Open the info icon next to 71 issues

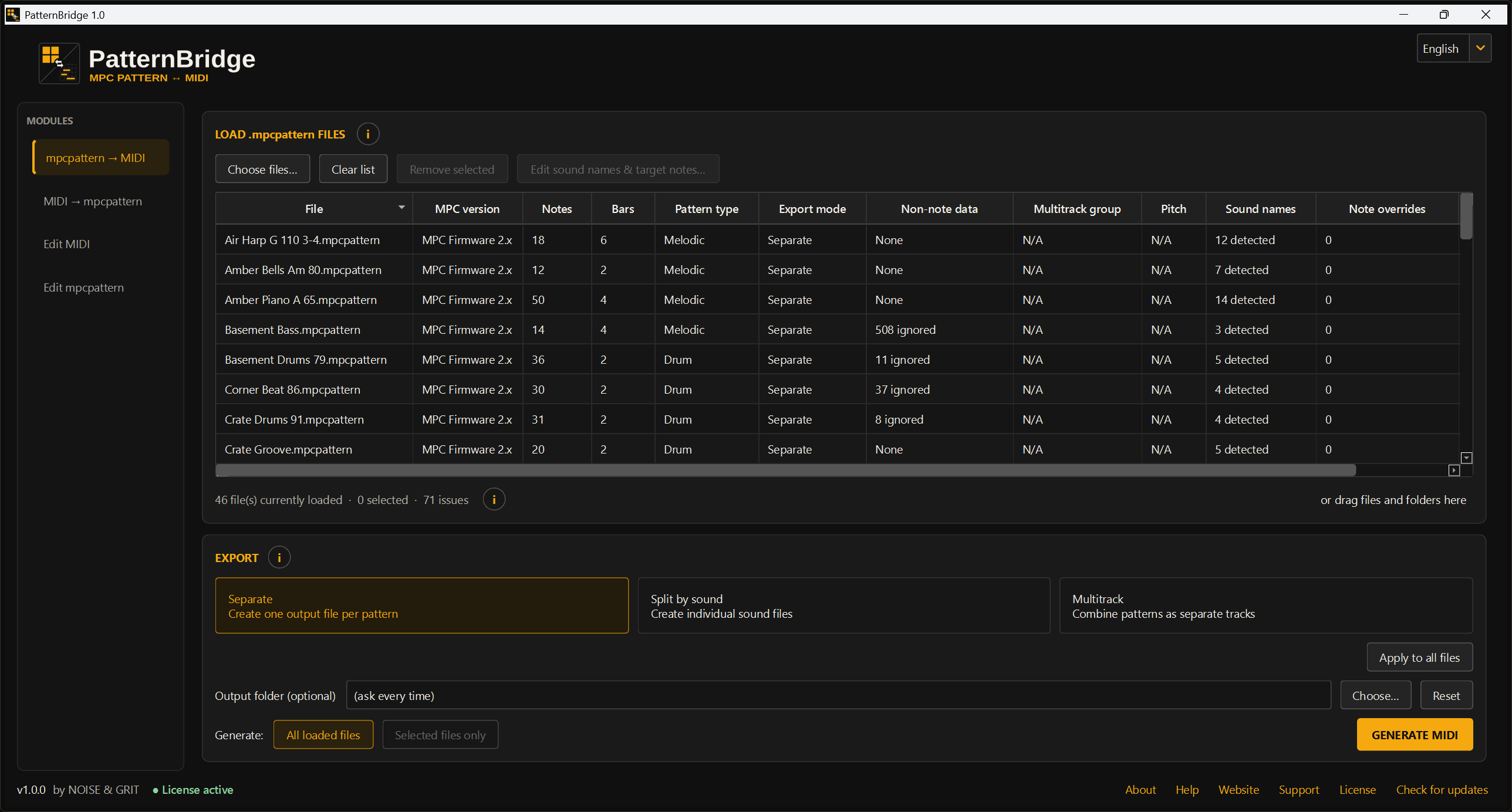[494, 500]
